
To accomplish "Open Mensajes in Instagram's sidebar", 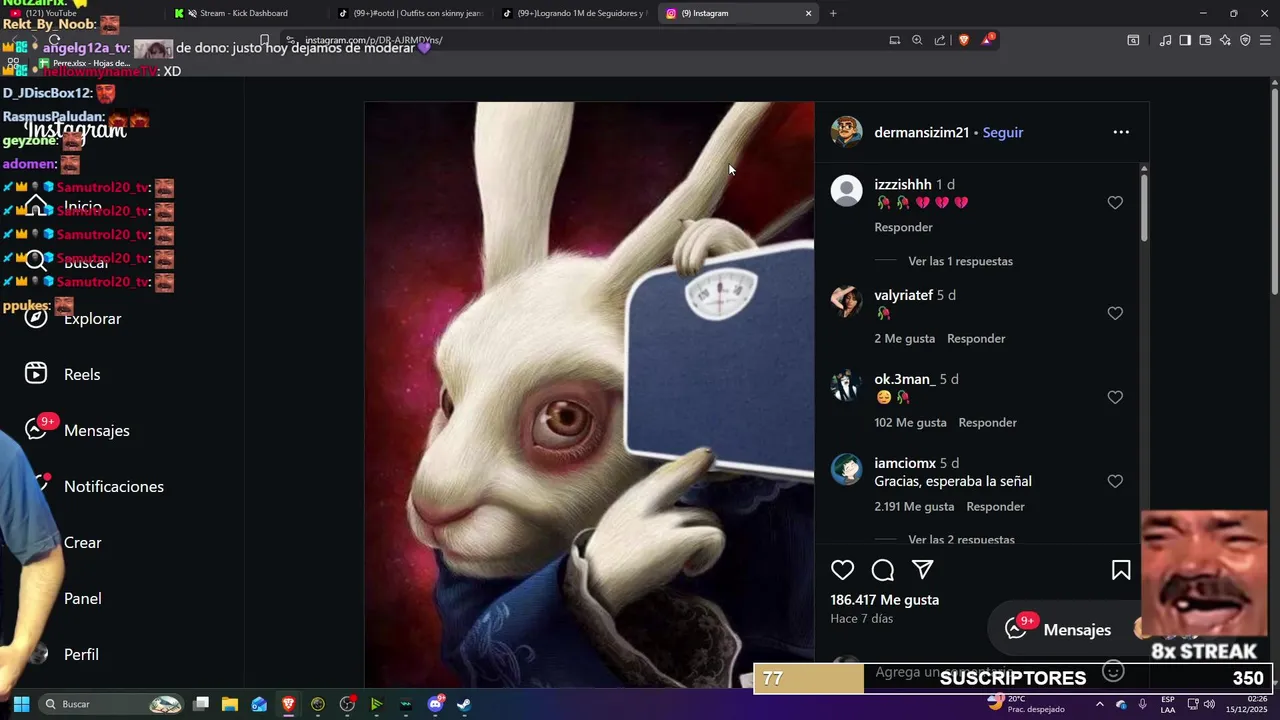I will (97, 430).
